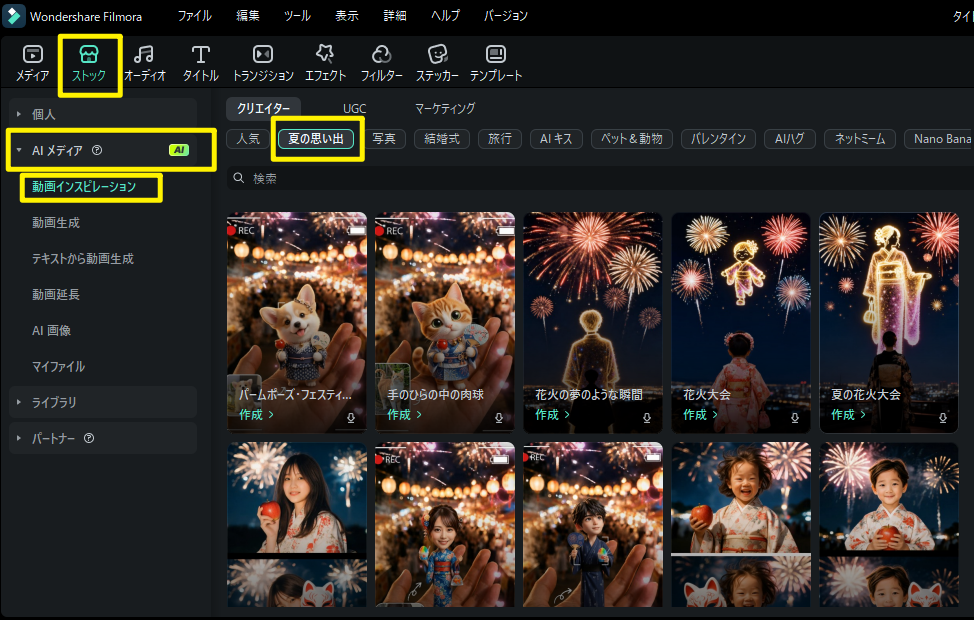Select AI 画像 in the sidebar

point(51,331)
